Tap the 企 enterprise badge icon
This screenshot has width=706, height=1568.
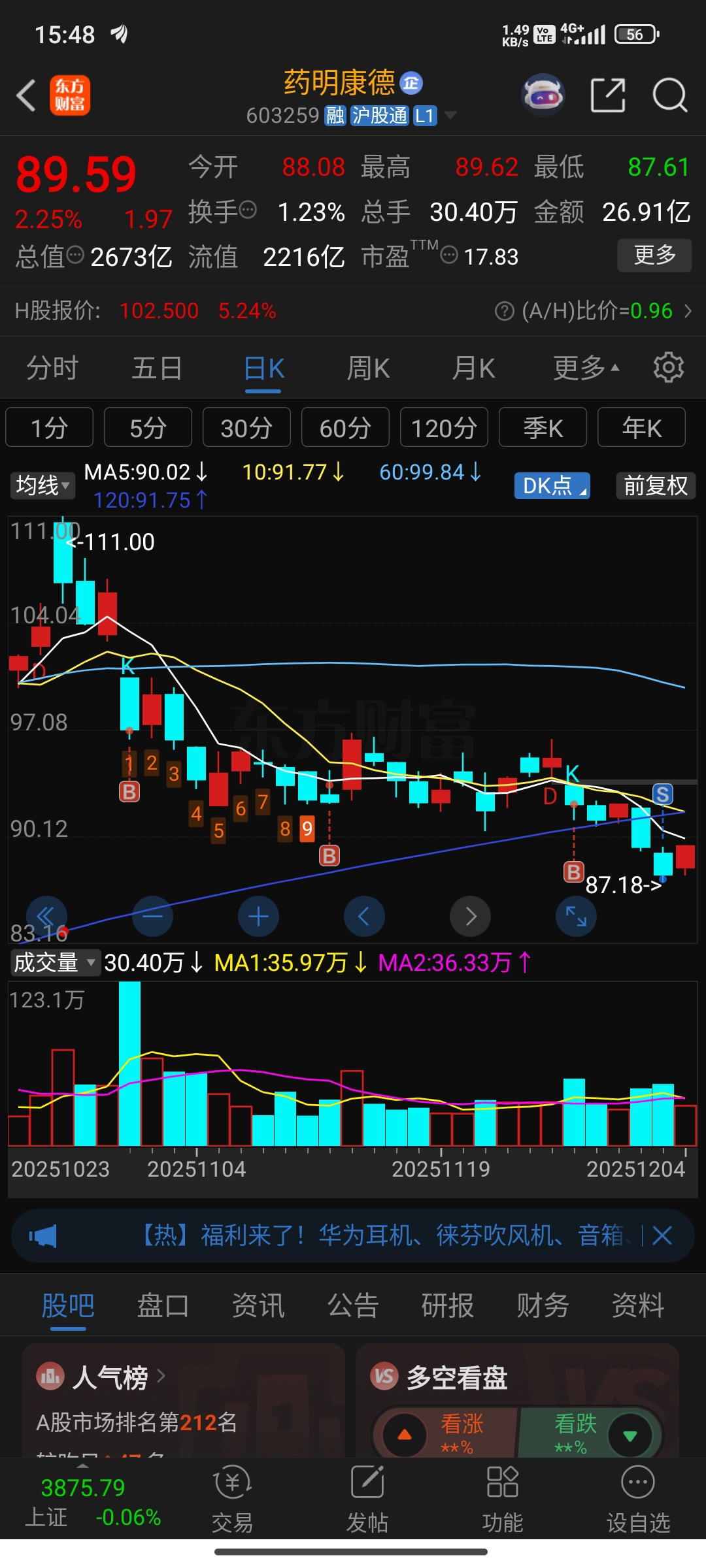pyautogui.click(x=411, y=83)
